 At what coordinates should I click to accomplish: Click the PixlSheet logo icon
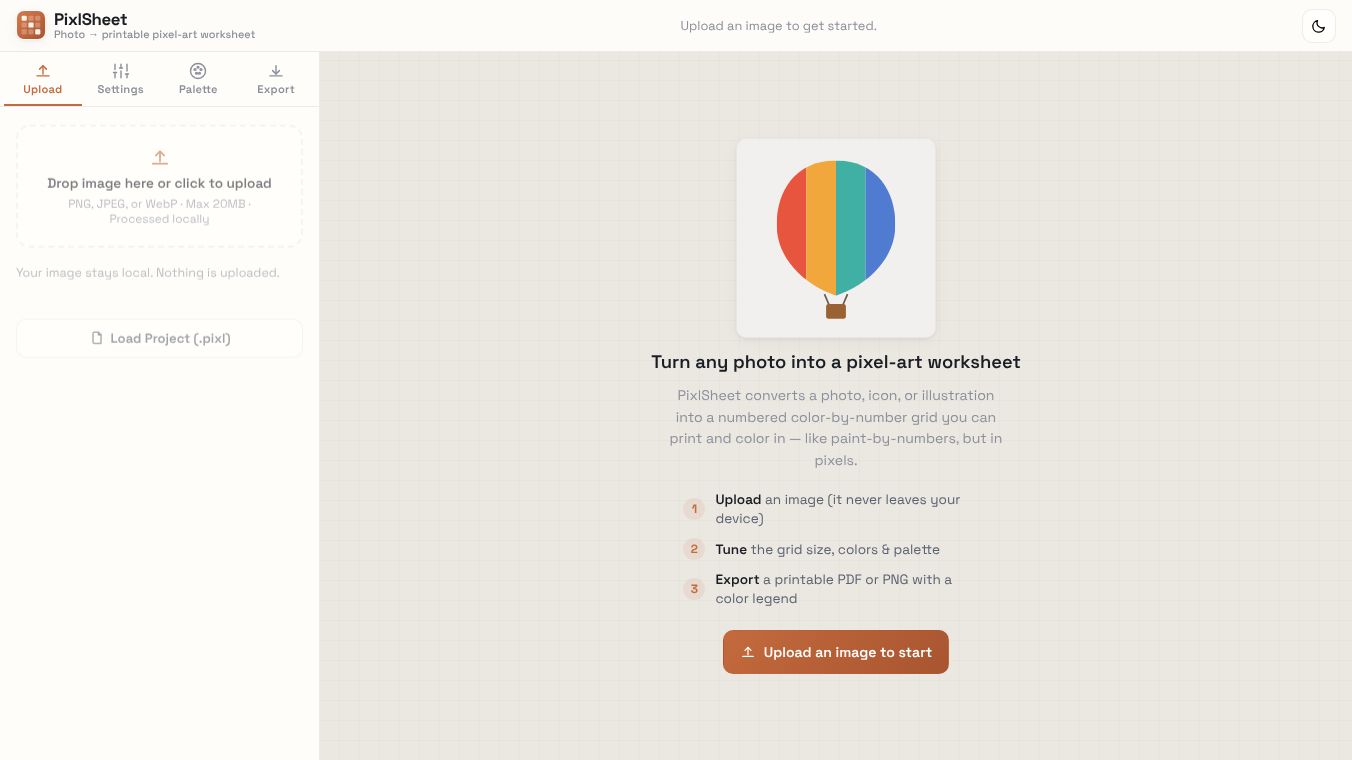tap(31, 25)
